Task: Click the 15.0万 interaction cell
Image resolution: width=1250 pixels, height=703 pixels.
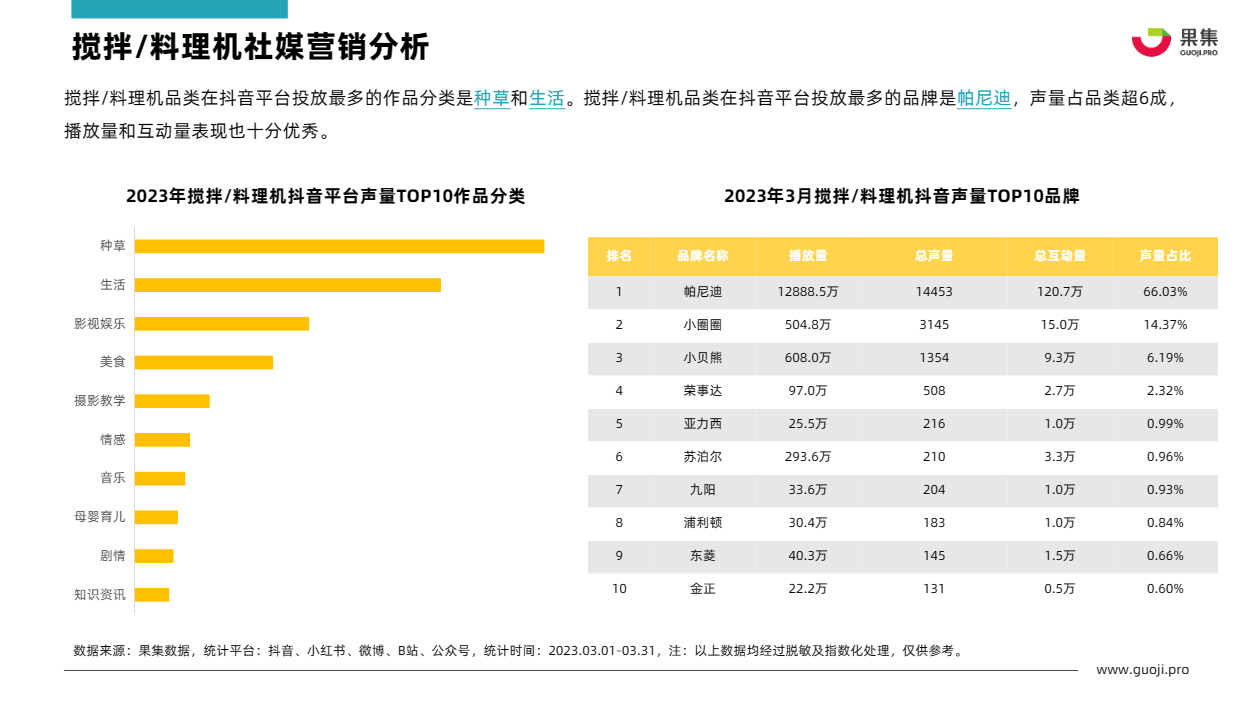Action: 1059,325
